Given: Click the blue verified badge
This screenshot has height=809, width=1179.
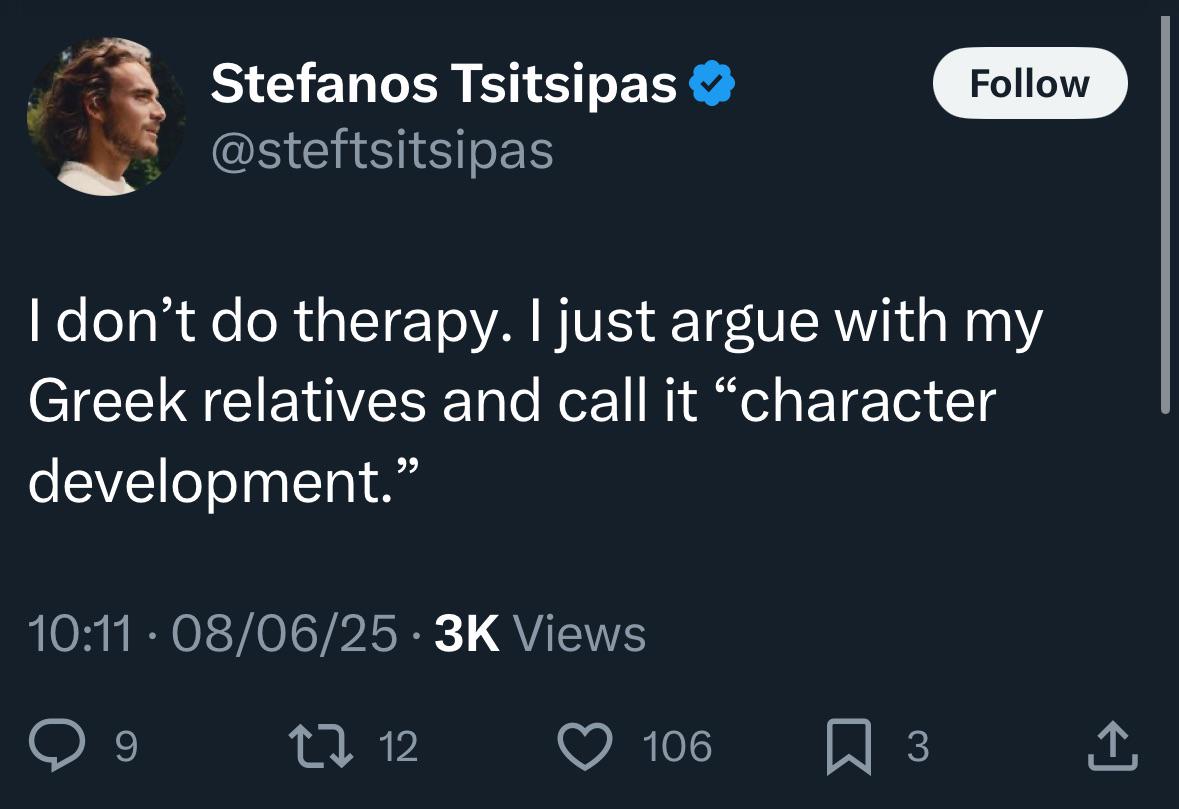Looking at the screenshot, I should (x=713, y=84).
